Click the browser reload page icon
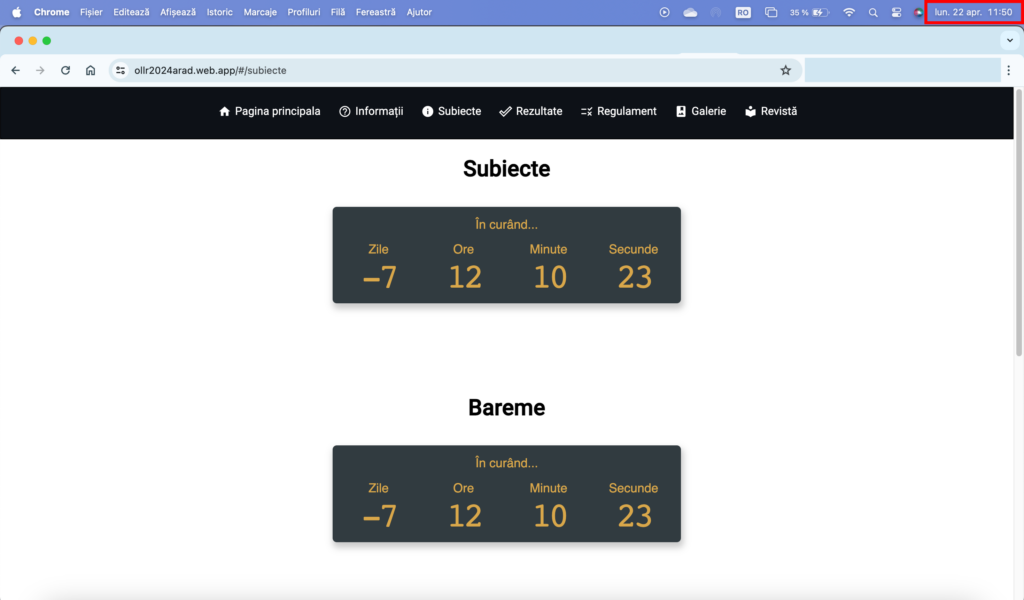Screen dimensions: 1024x600 pos(65,70)
